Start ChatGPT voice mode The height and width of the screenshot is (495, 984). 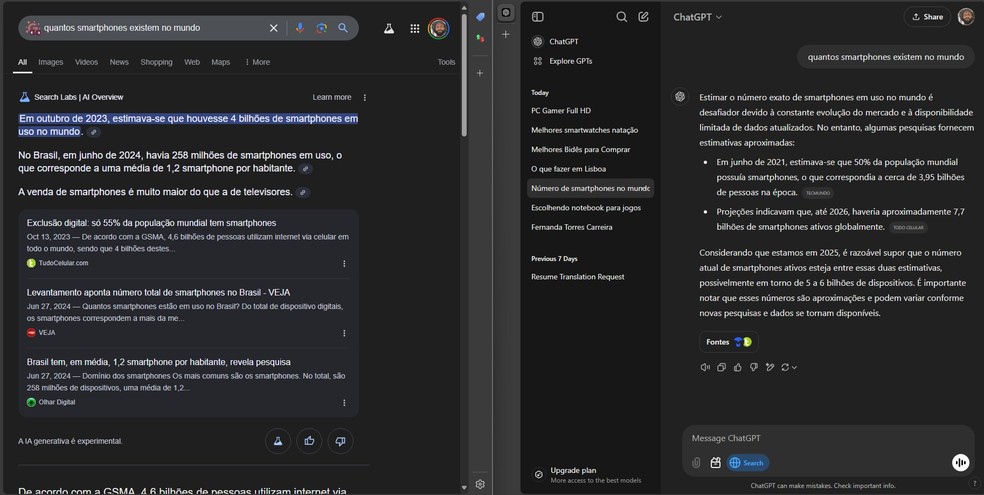960,463
